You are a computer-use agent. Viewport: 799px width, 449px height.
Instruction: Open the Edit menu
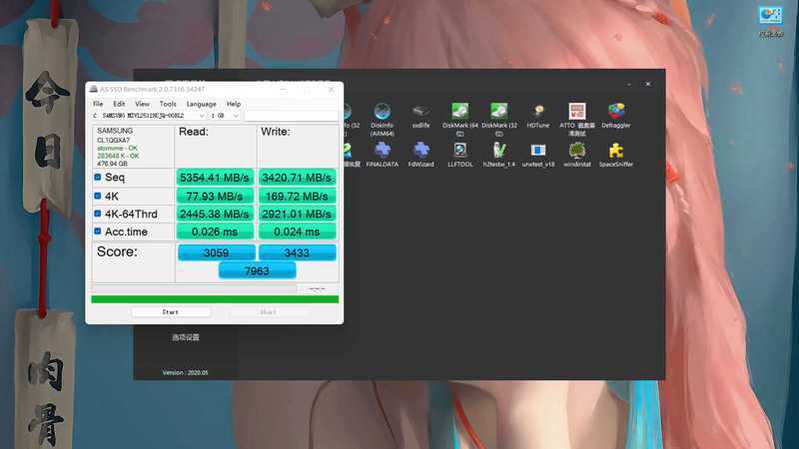[119, 104]
